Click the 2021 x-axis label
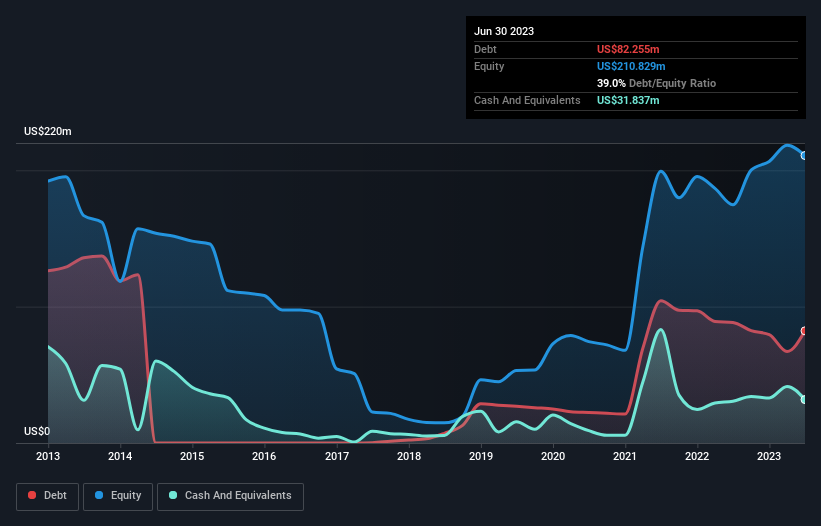The width and height of the screenshot is (821, 526). 625,456
